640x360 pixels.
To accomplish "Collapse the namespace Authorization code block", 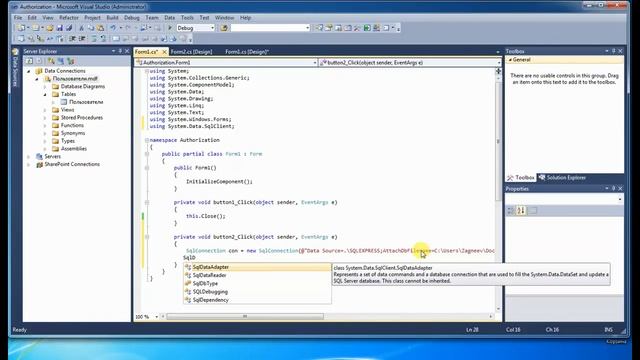I will coord(147,140).
